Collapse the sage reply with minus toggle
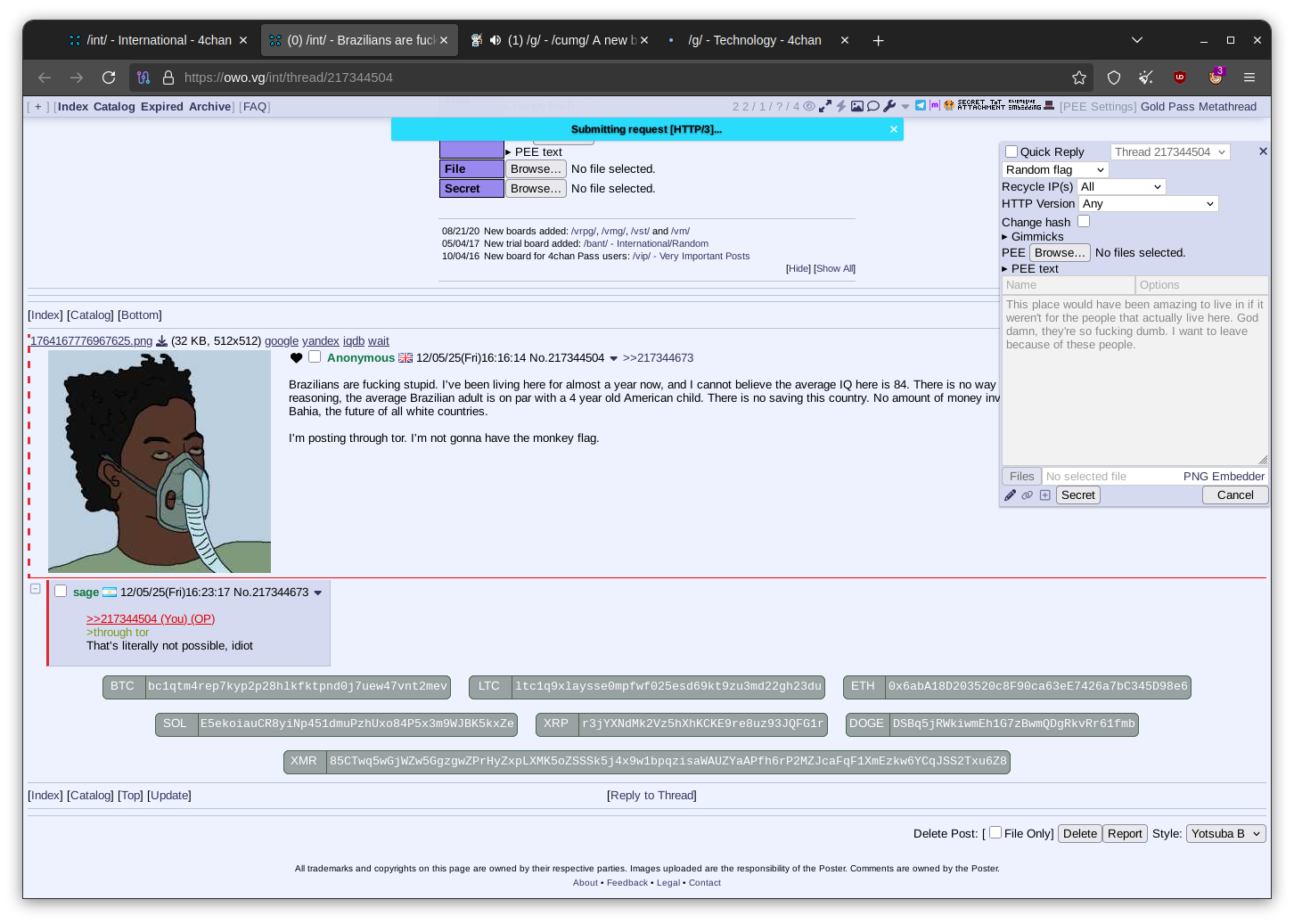The width and height of the screenshot is (1294, 924). point(36,589)
